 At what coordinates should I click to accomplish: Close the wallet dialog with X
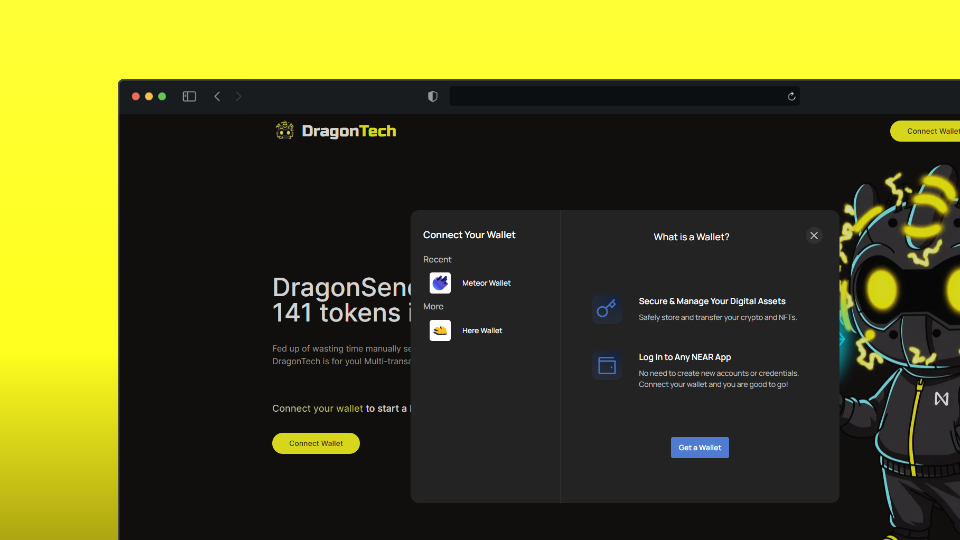[x=814, y=236]
